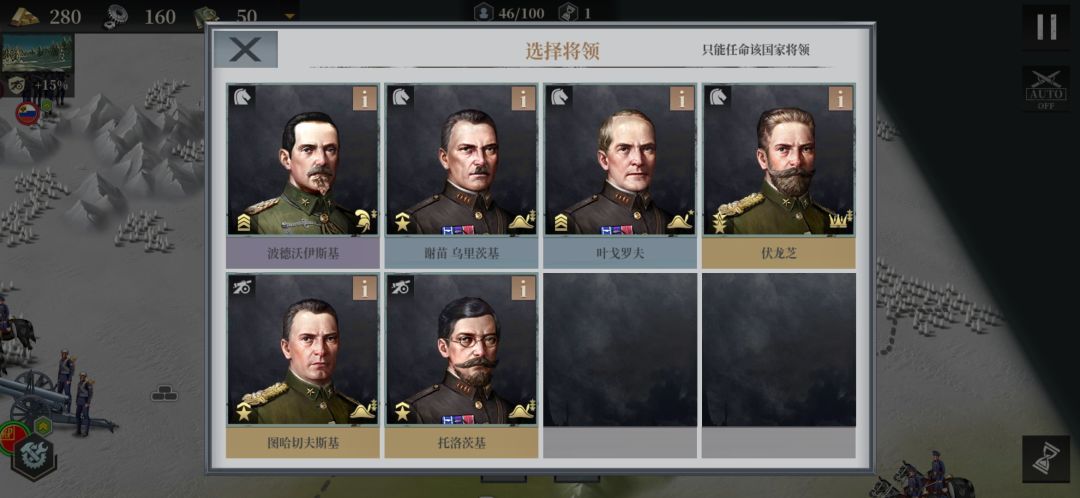Select the gold resource icon showing 280
Viewport: 1080px width, 498px height.
click(25, 16)
